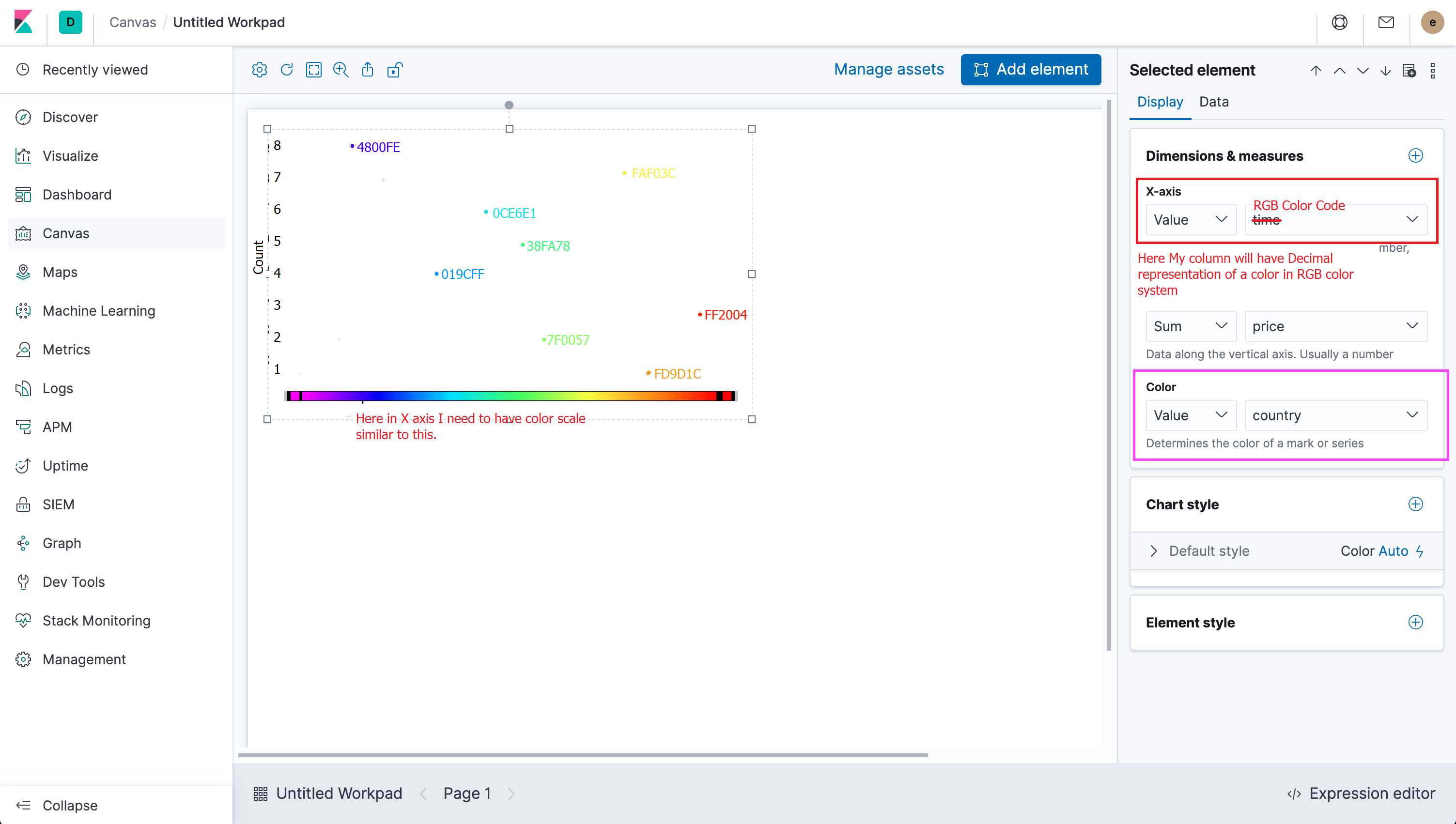Click the Add element button
The height and width of the screenshot is (824, 1456).
pyautogui.click(x=1030, y=70)
